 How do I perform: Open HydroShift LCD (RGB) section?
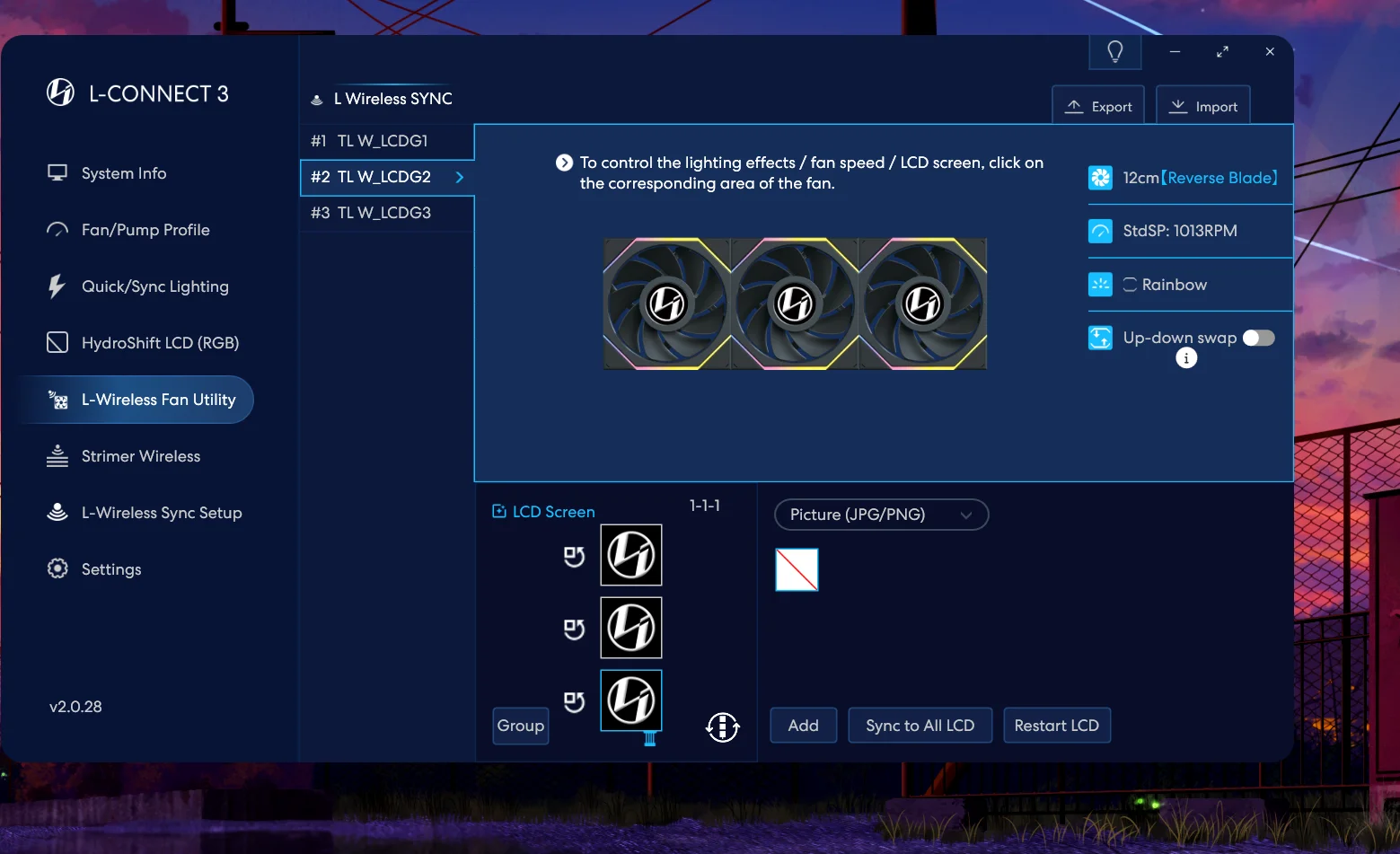(x=143, y=343)
